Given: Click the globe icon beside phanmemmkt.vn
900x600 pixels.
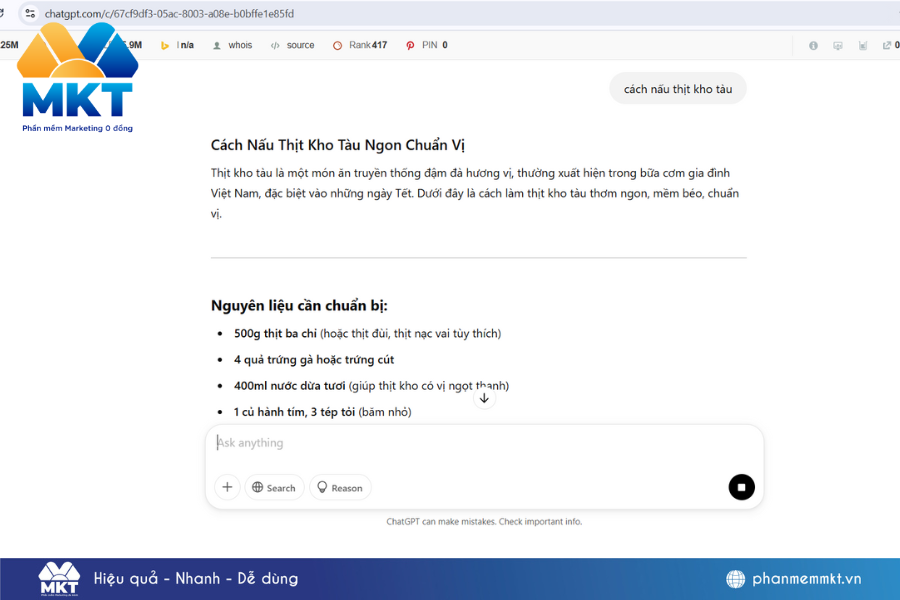Looking at the screenshot, I should pos(735,579).
